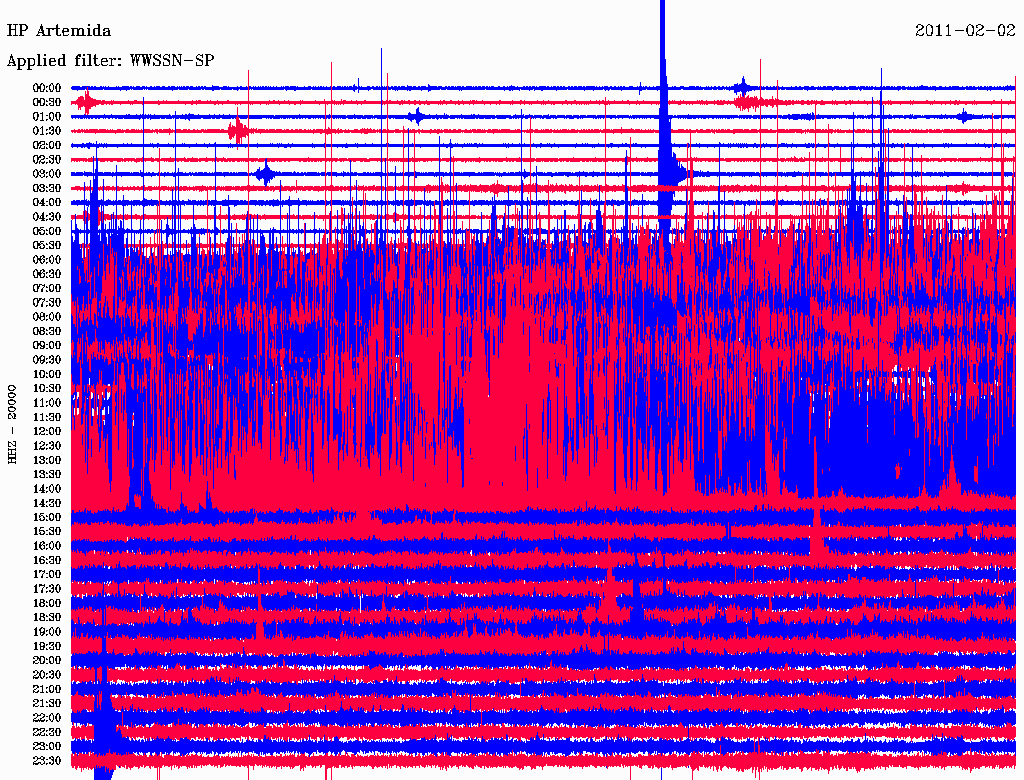Select the 20:30 time label
The image size is (1024, 780).
pyautogui.click(x=47, y=675)
